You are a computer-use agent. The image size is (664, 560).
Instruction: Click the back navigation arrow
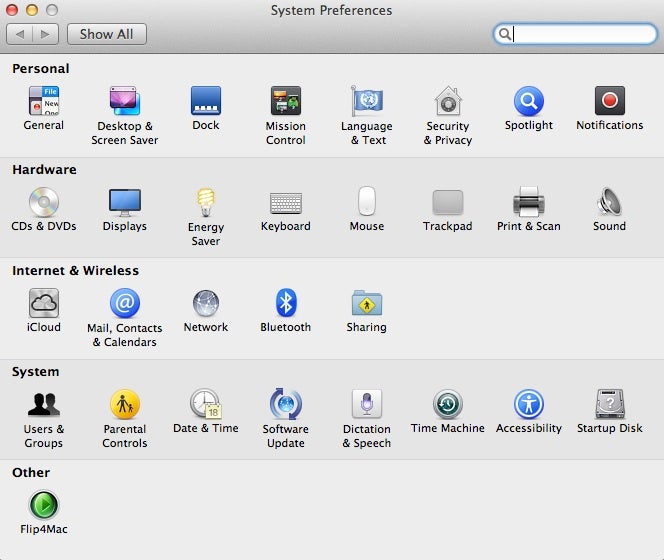(x=21, y=34)
